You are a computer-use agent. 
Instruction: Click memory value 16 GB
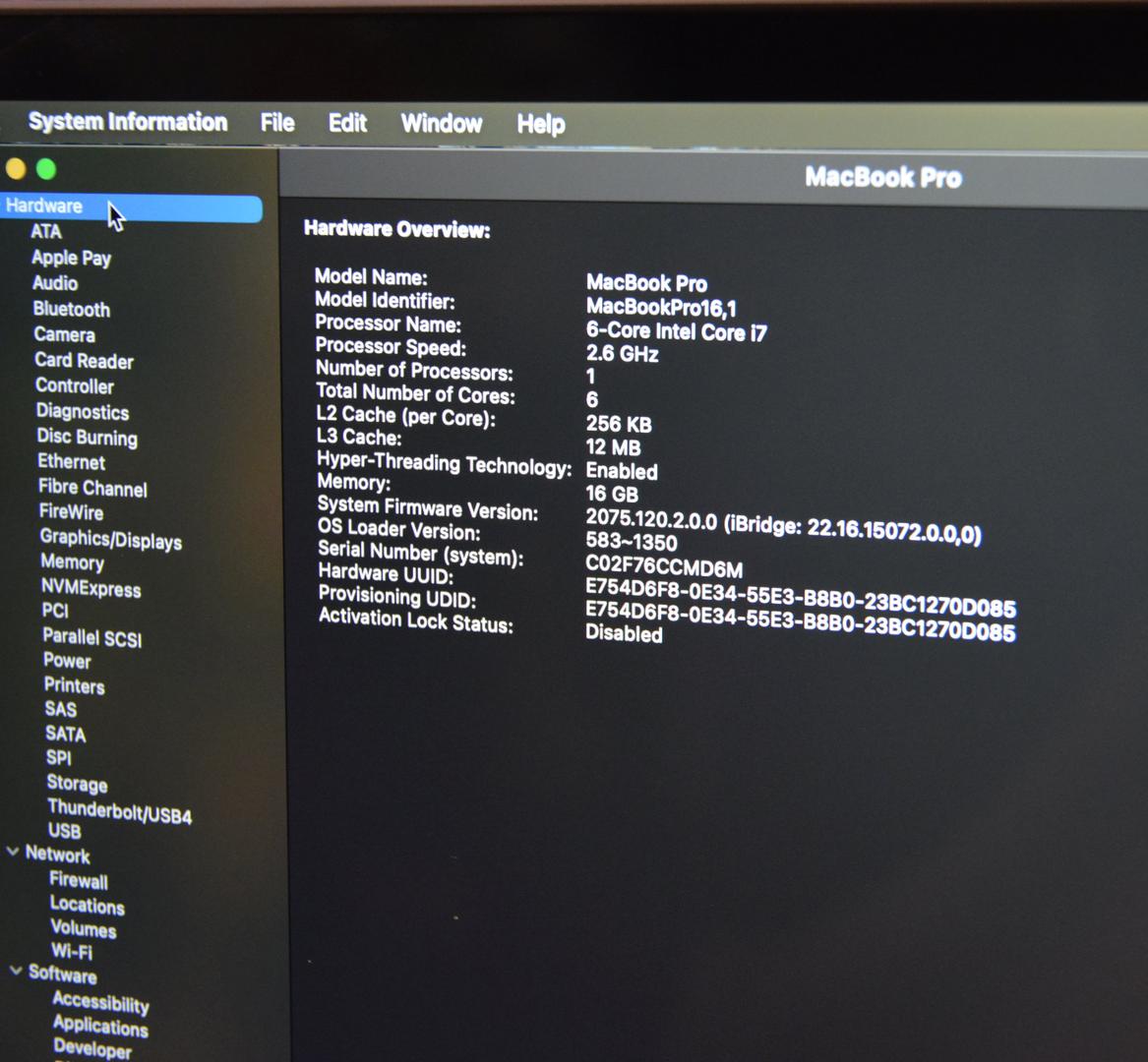tap(612, 494)
